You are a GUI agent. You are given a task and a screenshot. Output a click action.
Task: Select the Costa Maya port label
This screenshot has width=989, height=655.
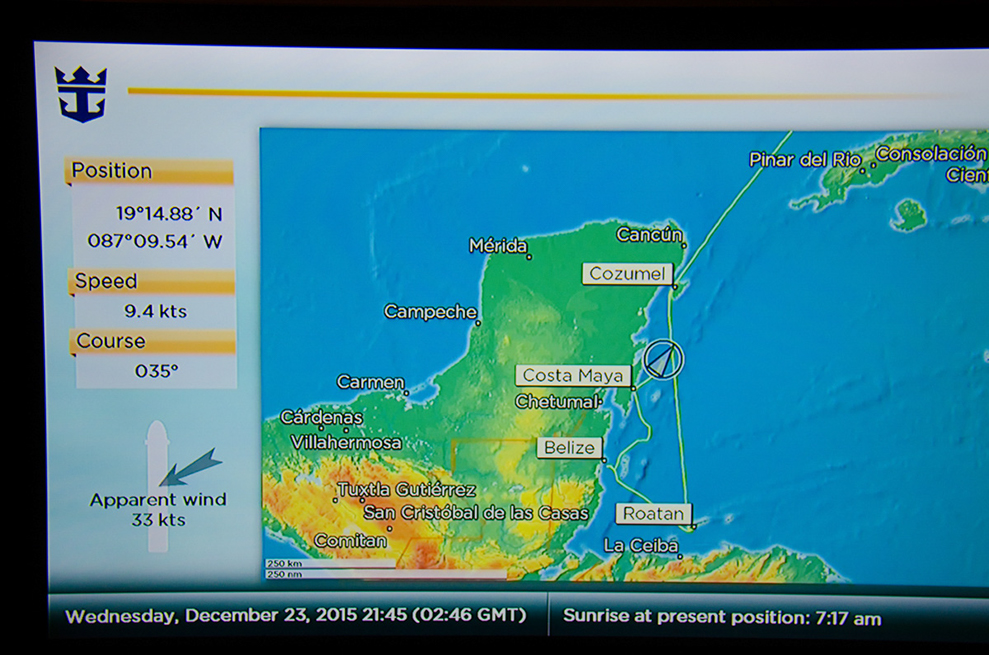(573, 376)
